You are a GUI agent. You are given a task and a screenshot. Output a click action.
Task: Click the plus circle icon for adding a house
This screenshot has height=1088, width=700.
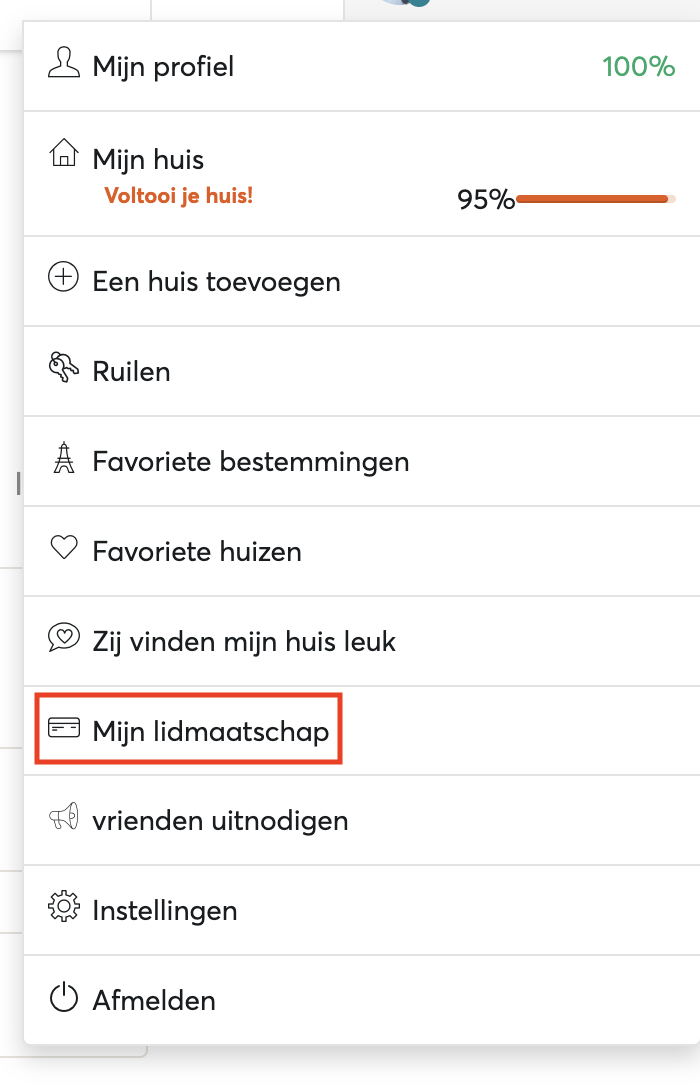(x=63, y=278)
